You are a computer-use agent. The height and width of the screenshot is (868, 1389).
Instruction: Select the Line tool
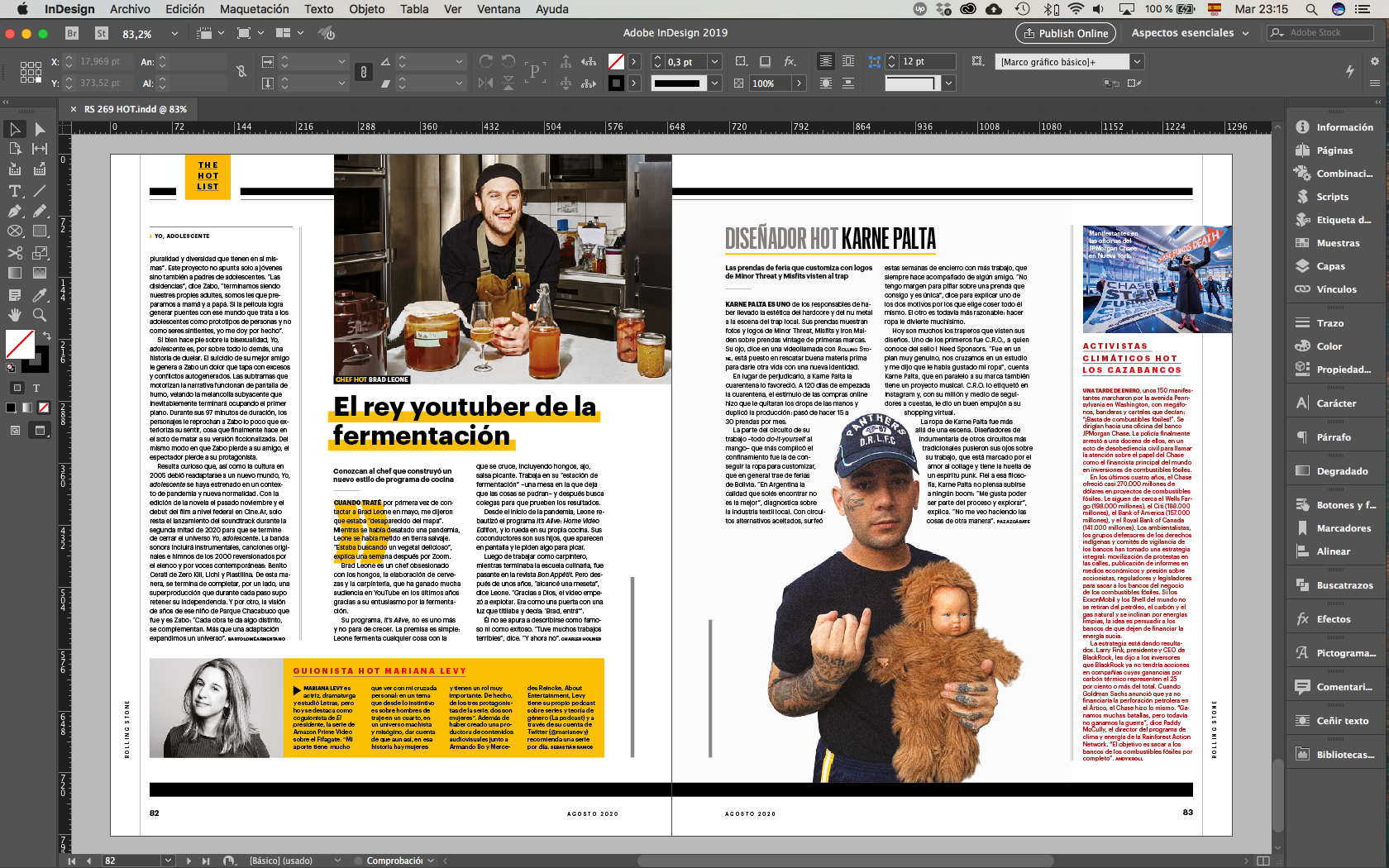[x=40, y=191]
